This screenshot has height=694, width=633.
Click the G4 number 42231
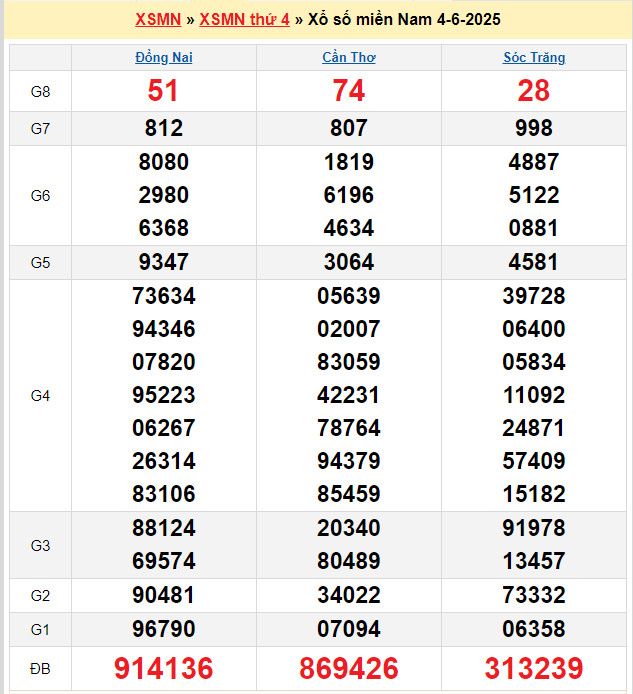pos(349,395)
